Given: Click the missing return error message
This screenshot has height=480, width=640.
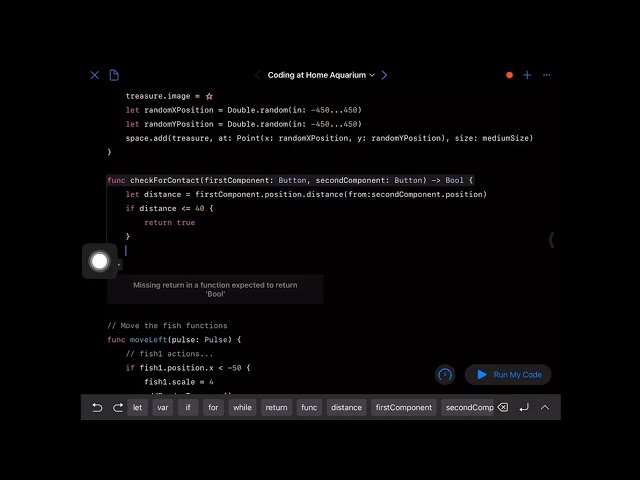Looking at the screenshot, I should pos(215,289).
